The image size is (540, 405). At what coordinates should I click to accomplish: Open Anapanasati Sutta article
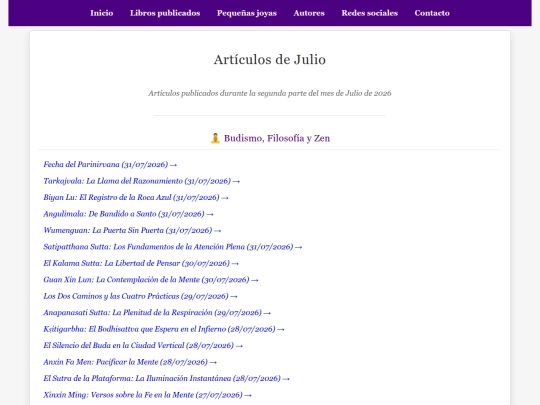tap(157, 313)
